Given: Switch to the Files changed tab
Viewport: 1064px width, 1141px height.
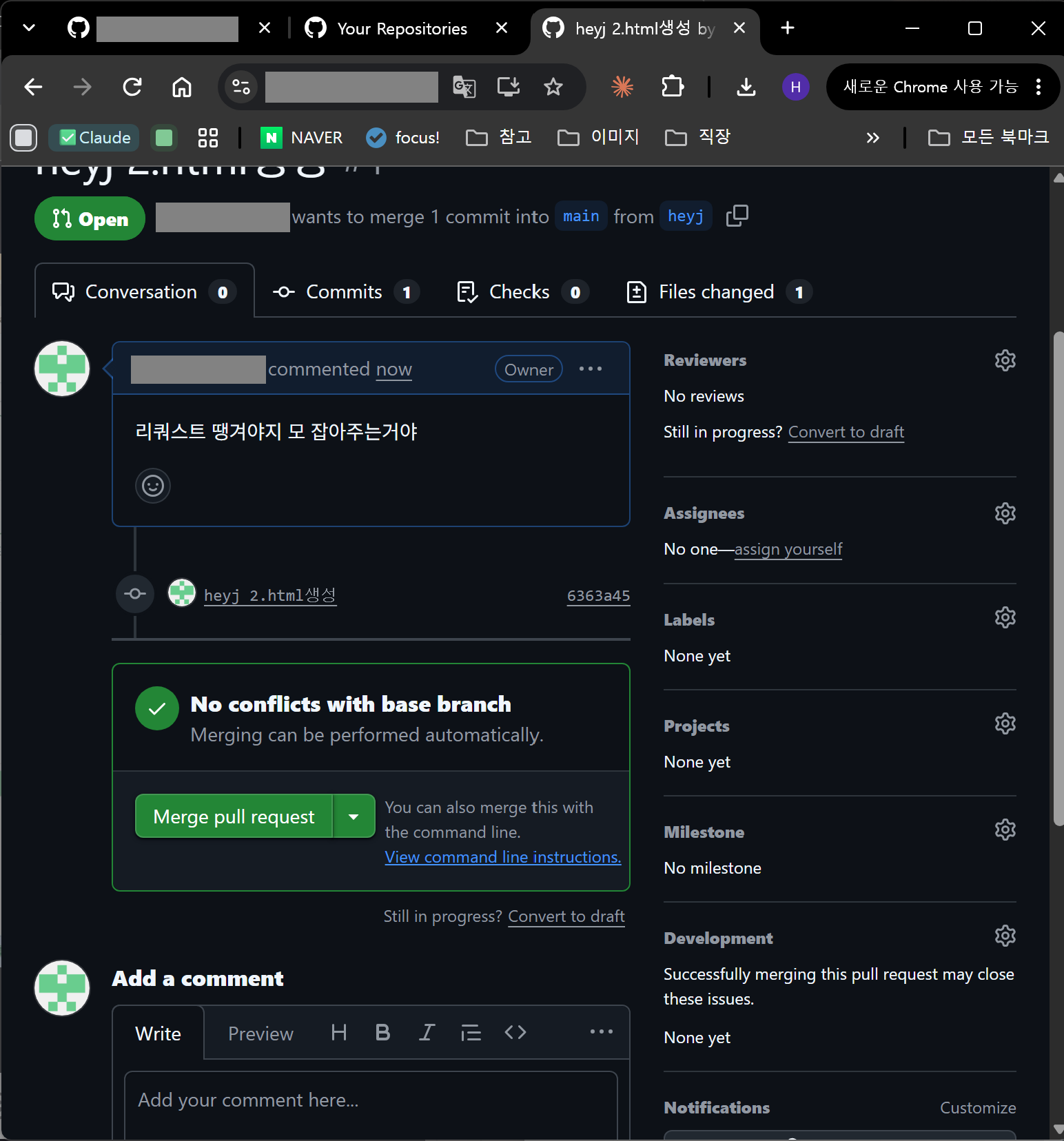Looking at the screenshot, I should 719,292.
